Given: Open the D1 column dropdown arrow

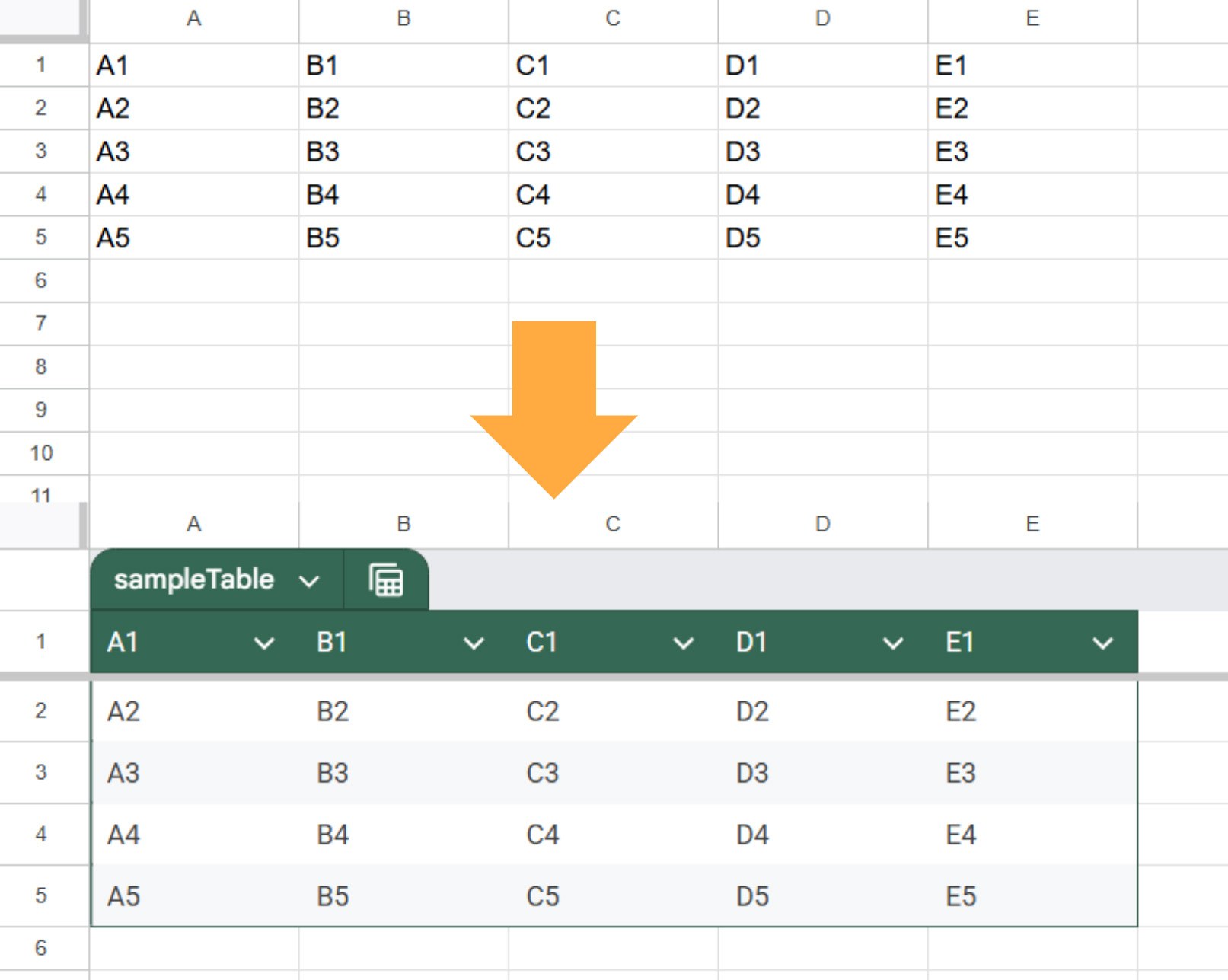Looking at the screenshot, I should tap(892, 643).
